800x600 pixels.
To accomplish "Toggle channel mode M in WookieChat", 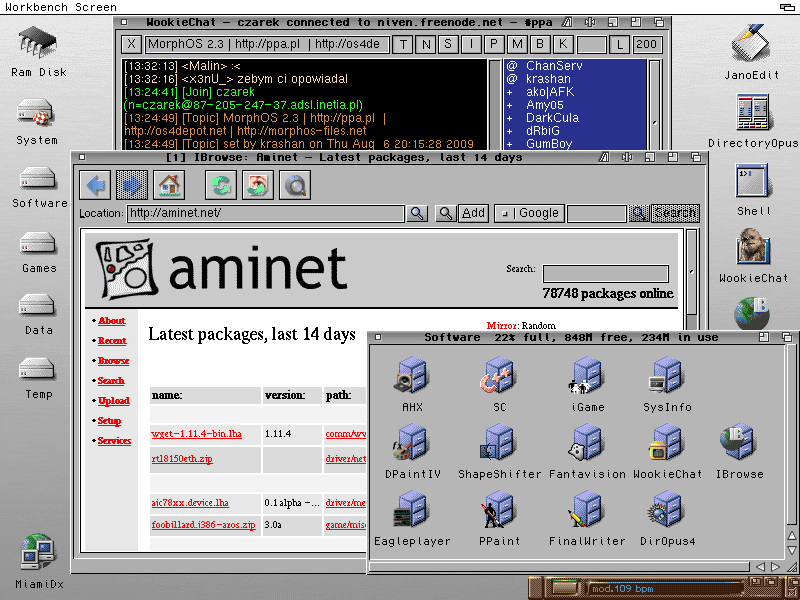I will pos(517,44).
